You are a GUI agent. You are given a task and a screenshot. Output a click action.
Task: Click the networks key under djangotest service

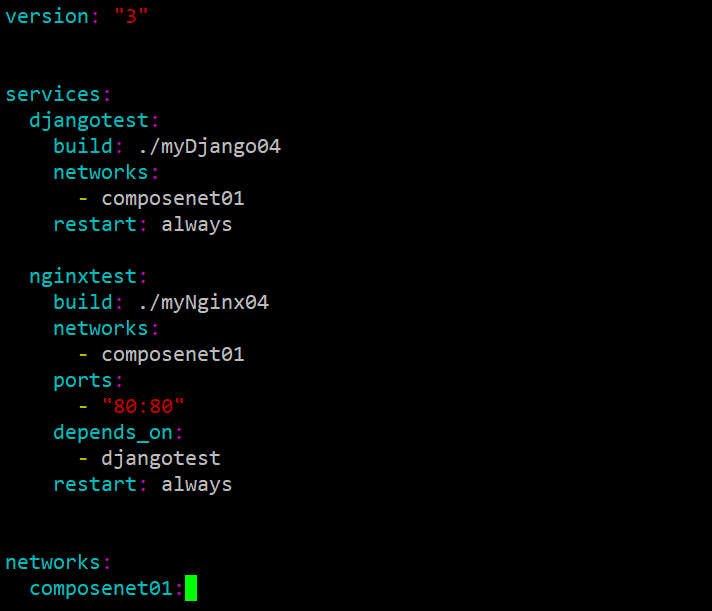coord(100,173)
